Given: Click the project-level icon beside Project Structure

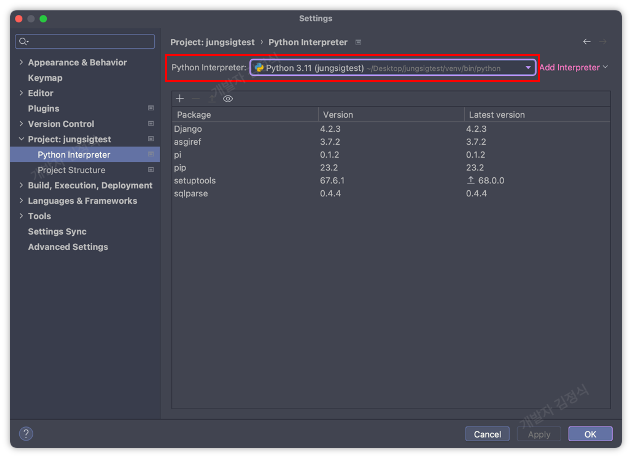Looking at the screenshot, I should (151, 170).
